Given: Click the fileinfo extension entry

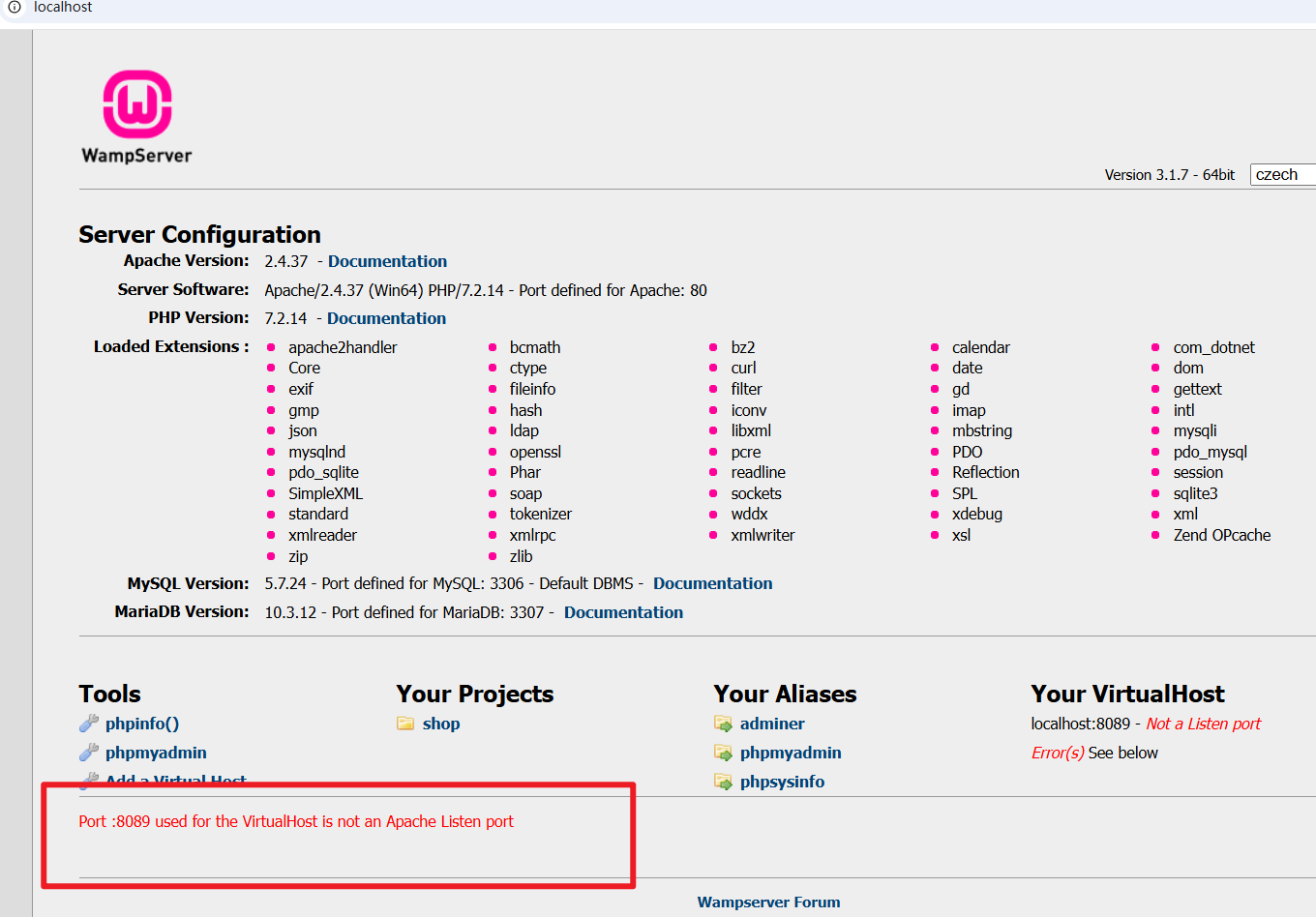Looking at the screenshot, I should pyautogui.click(x=533, y=389).
